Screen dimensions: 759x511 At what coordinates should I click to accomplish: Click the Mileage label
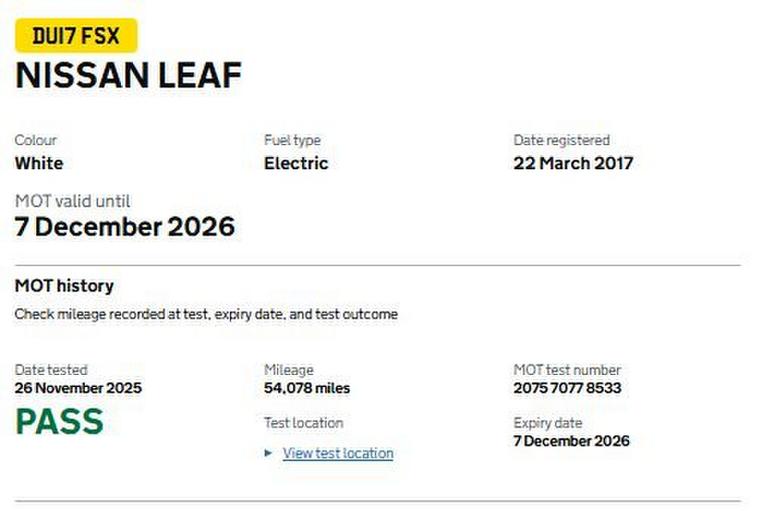288,370
